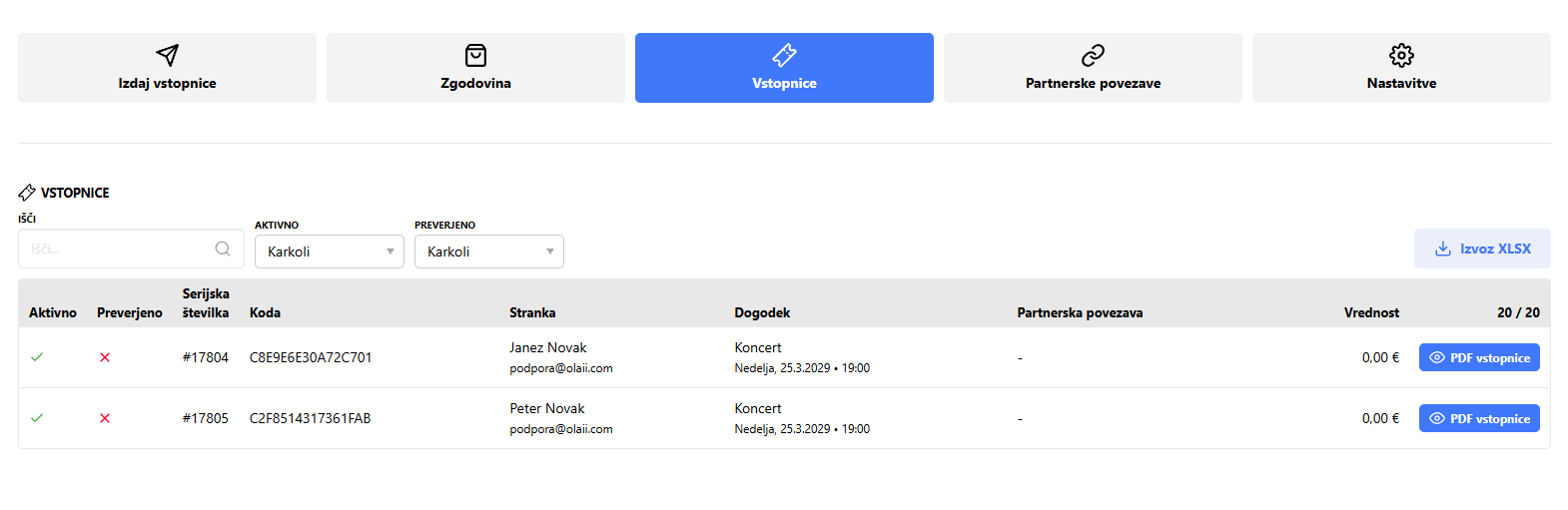Viewport: 1568px width, 510px height.
Task: Go to the Nastavitve tab
Action: pos(1401,68)
